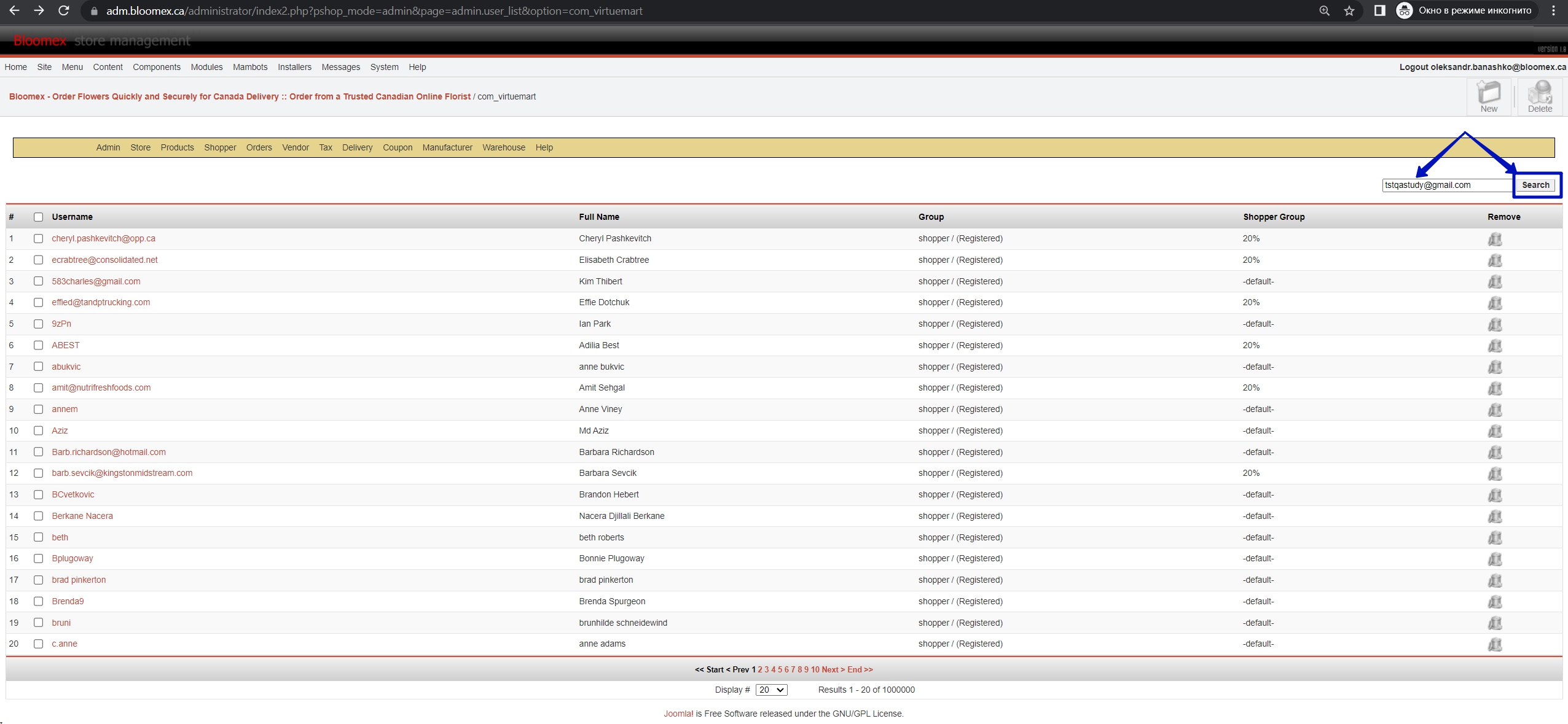This screenshot has height=724, width=1568.
Task: Open the Vendor menu in yellow bar
Action: tap(296, 147)
